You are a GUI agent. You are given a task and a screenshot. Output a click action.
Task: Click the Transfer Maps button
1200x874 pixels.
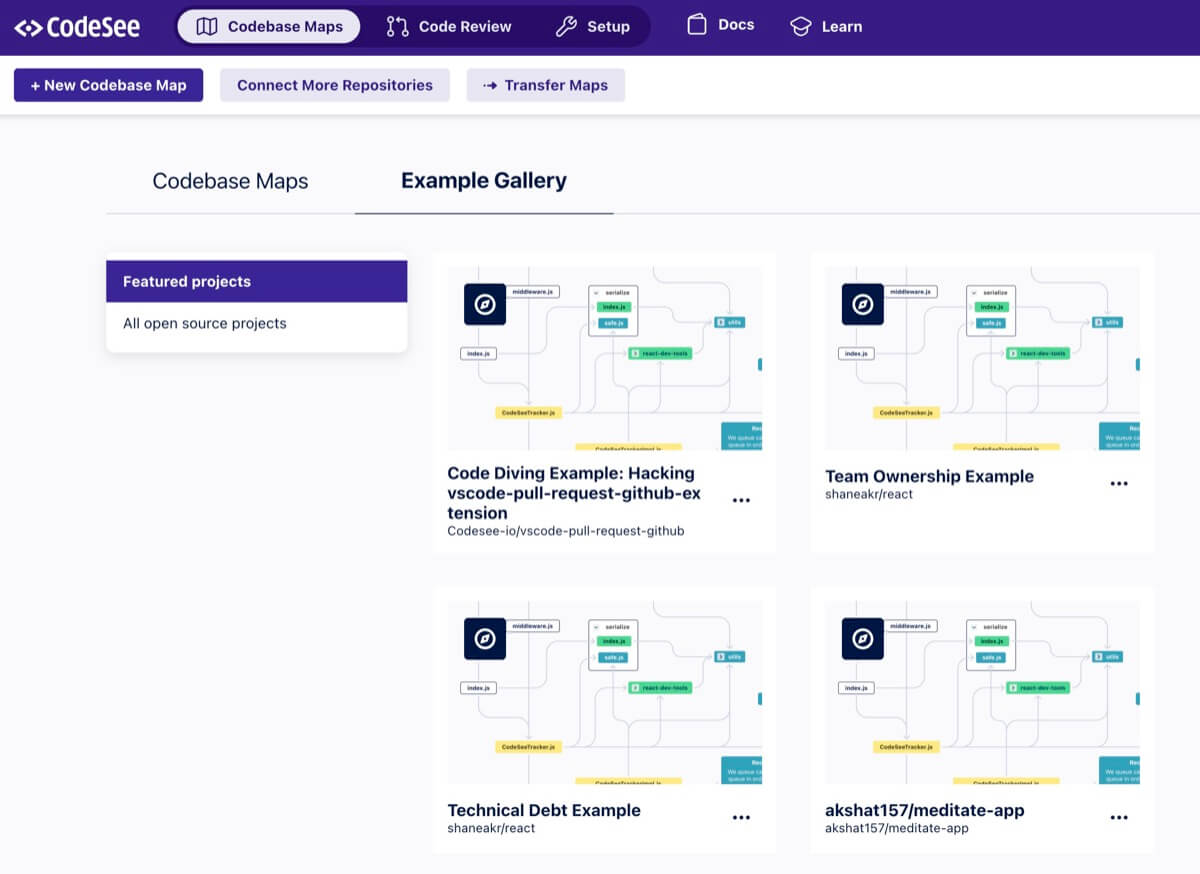point(545,85)
